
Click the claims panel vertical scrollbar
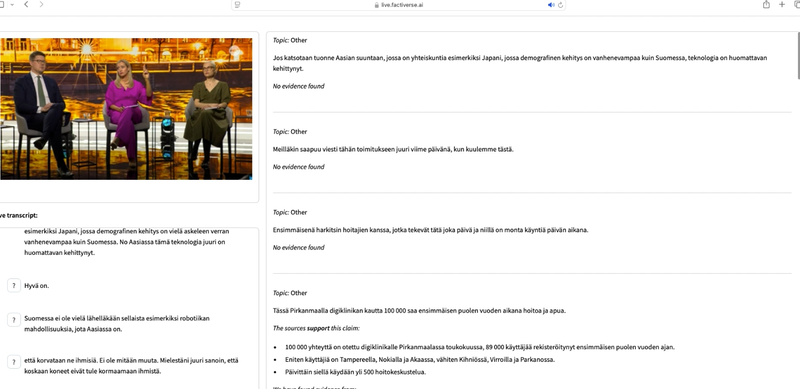coord(797,56)
